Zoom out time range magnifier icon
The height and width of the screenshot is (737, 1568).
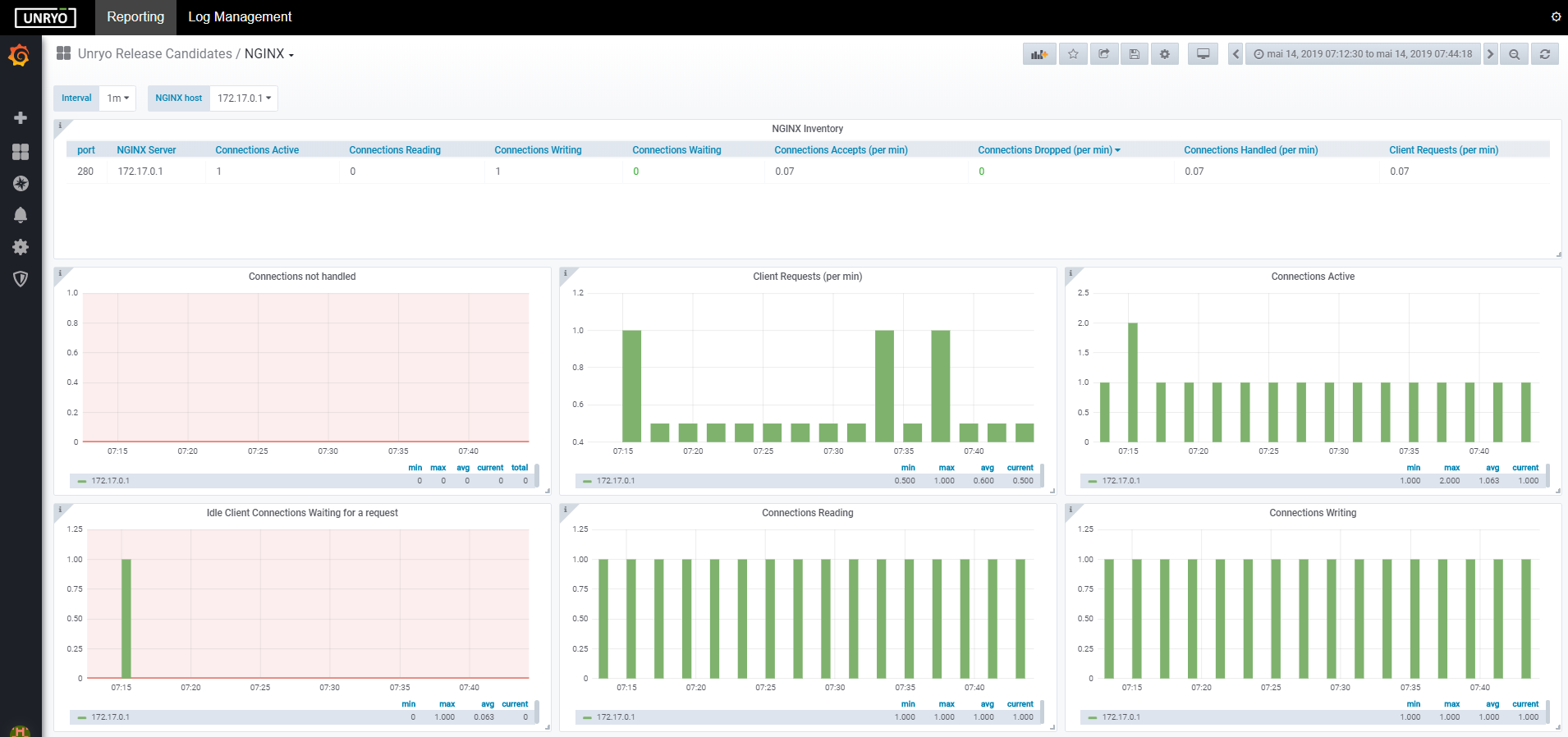tap(1514, 54)
